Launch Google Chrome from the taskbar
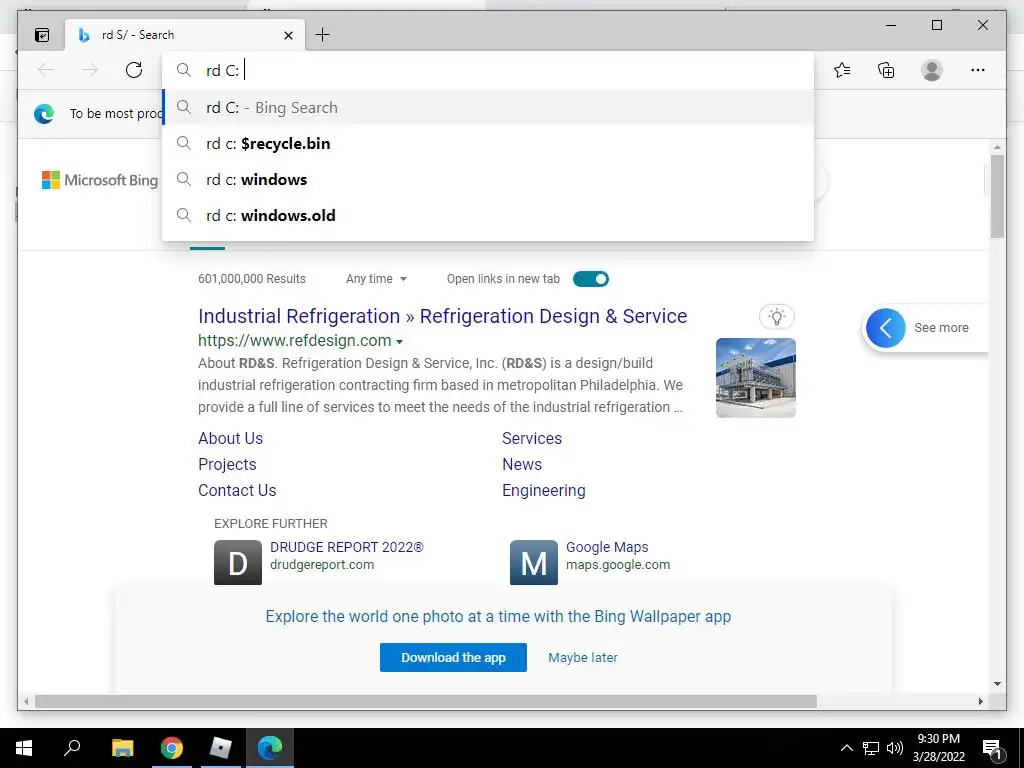Screen dimensions: 1024x768 [x=172, y=748]
